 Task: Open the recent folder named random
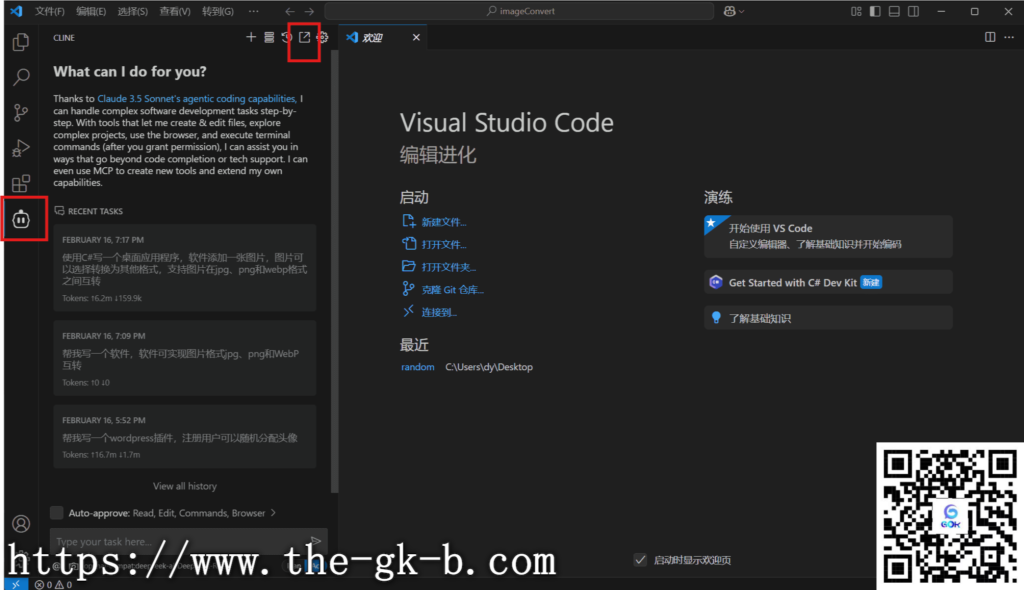point(417,367)
